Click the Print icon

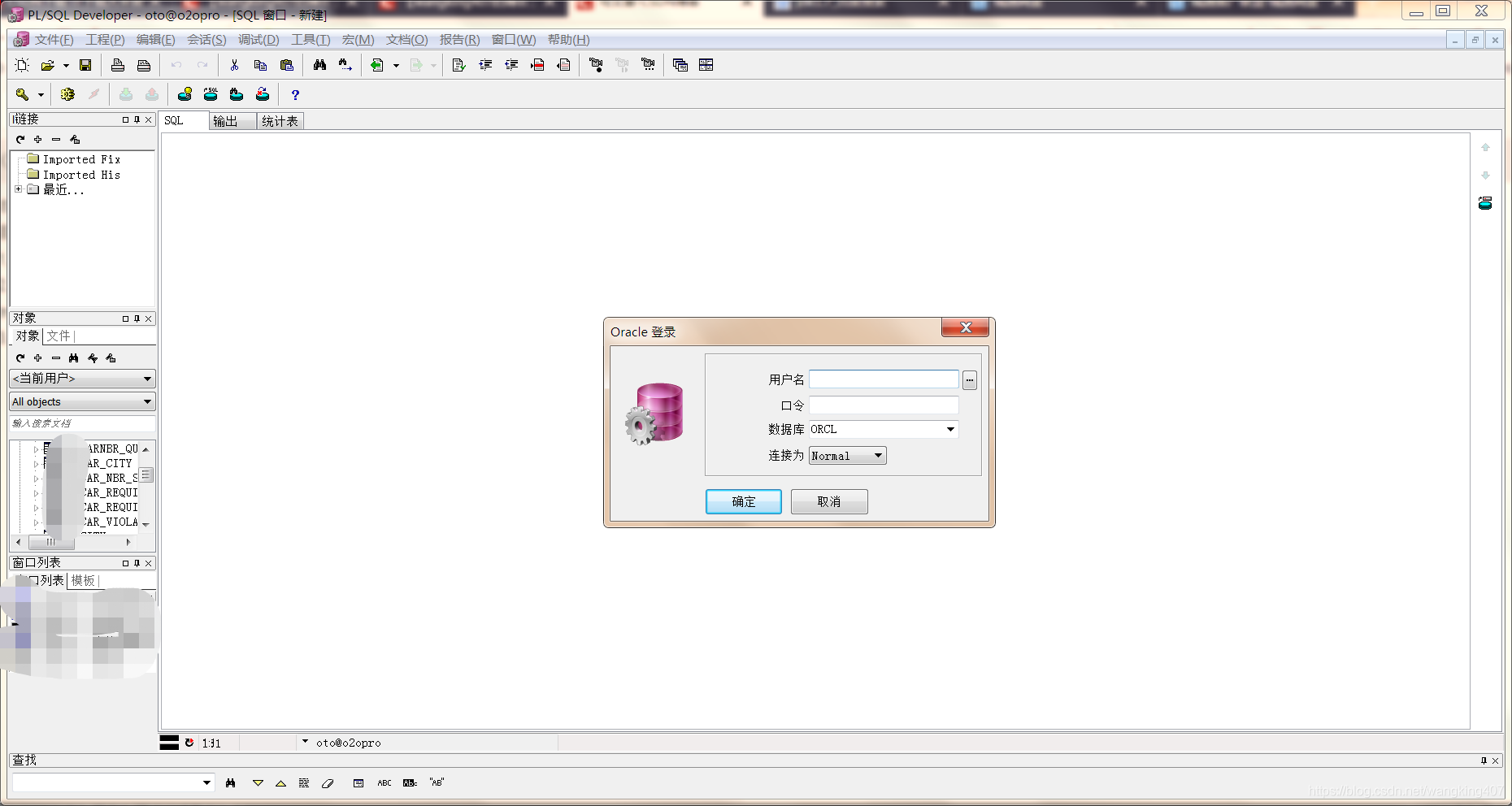tap(118, 65)
